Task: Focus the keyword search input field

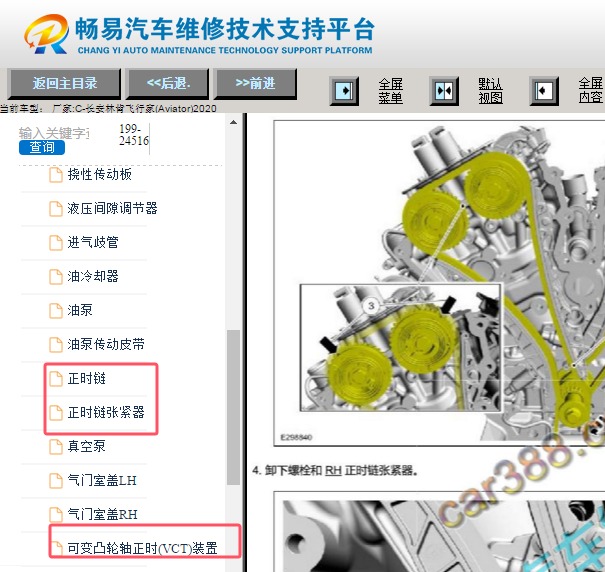Action: (x=54, y=133)
